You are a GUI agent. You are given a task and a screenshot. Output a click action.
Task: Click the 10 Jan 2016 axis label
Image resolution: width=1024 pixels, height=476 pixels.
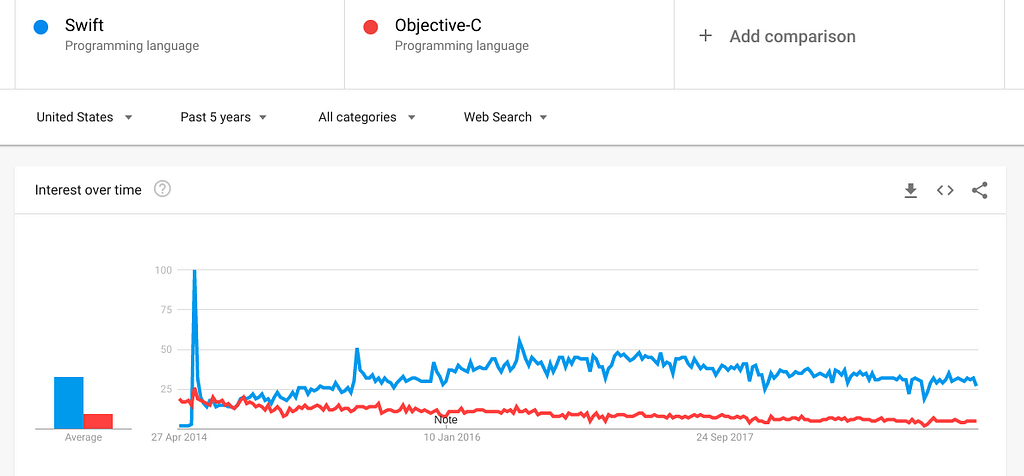click(452, 437)
